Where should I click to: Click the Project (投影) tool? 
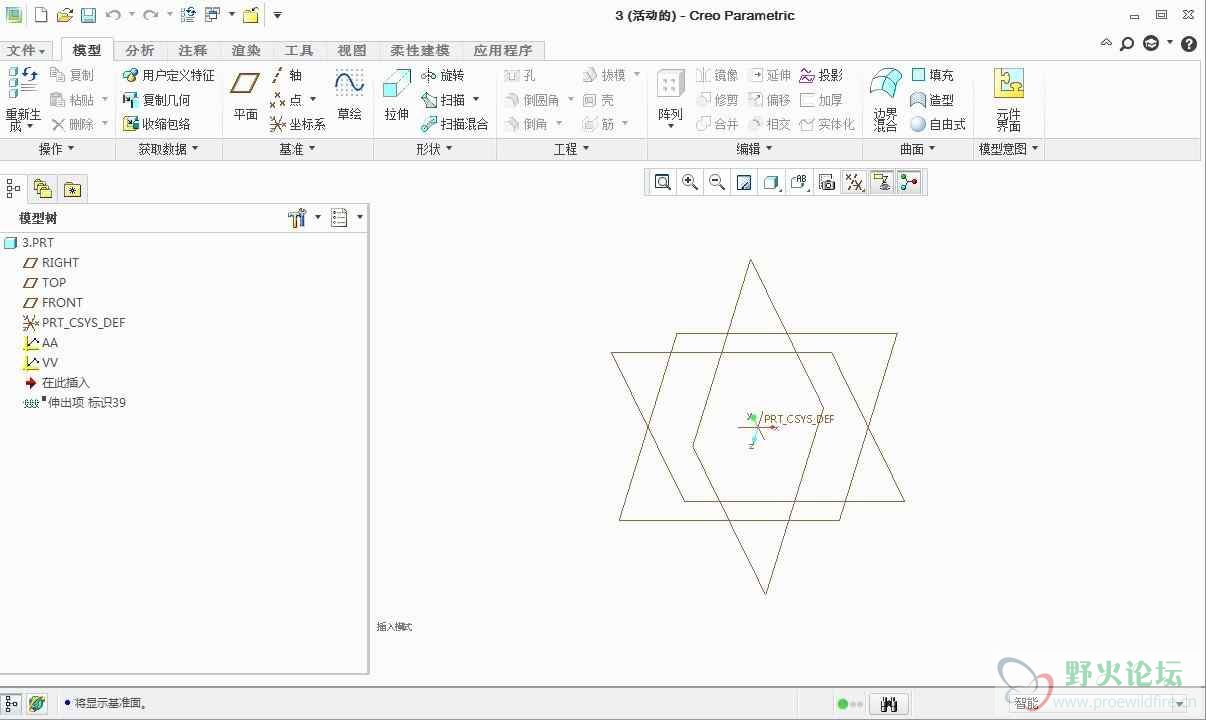[821, 75]
